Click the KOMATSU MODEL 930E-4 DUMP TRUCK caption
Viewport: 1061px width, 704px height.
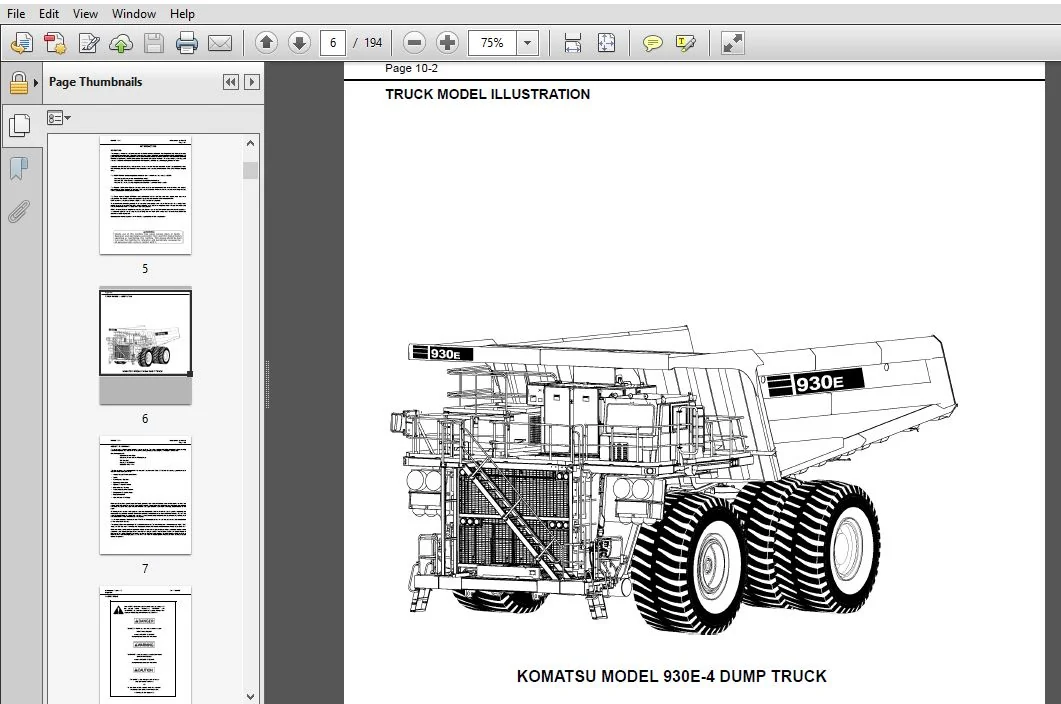(671, 676)
